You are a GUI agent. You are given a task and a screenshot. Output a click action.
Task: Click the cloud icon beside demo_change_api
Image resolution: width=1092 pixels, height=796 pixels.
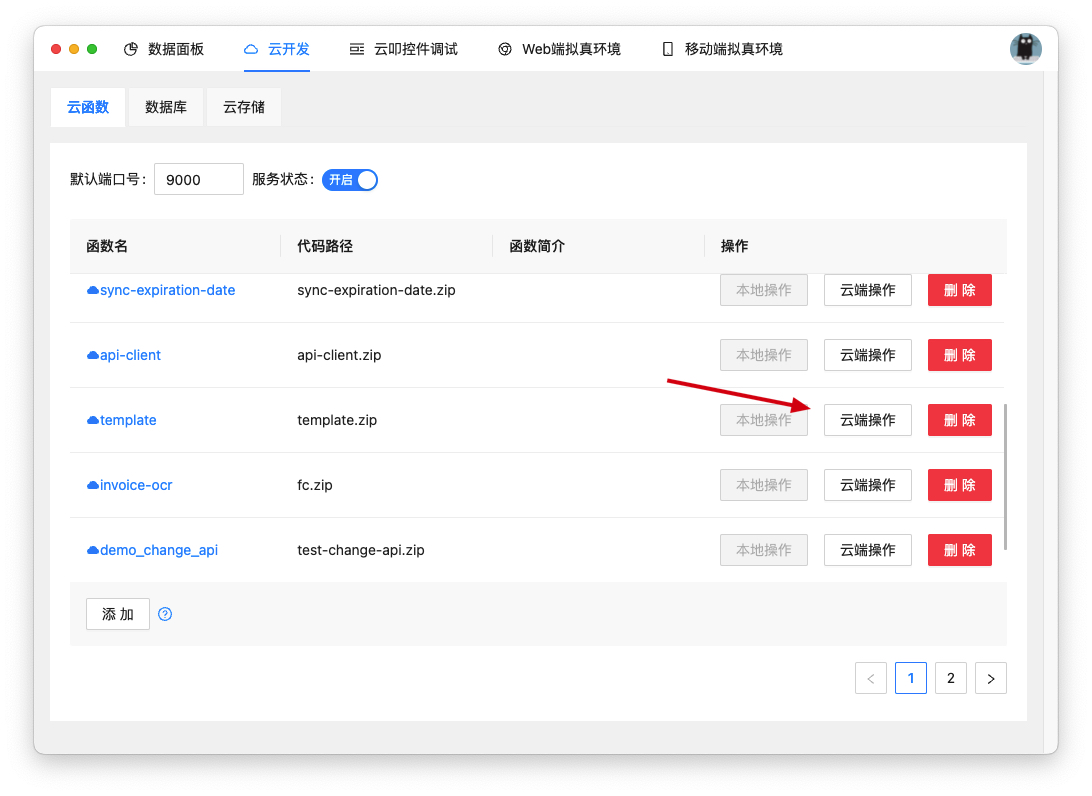point(92,550)
